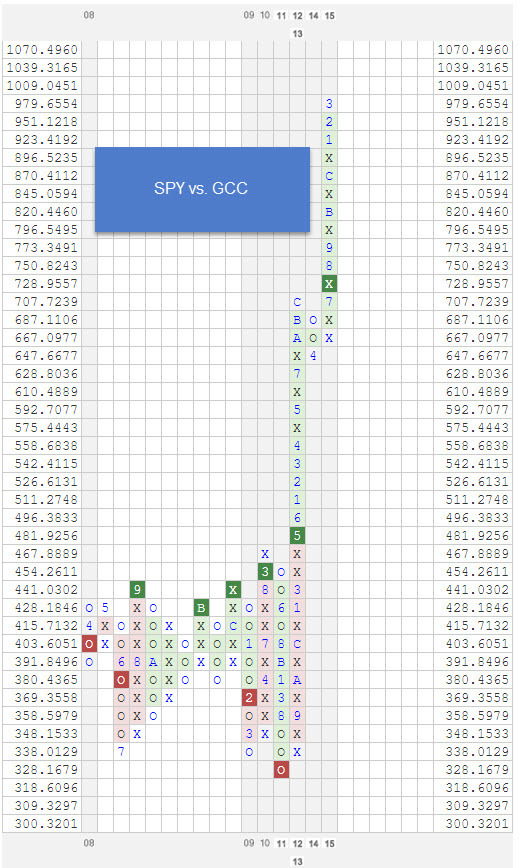Click the X in the 896.5235 row

click(x=329, y=158)
